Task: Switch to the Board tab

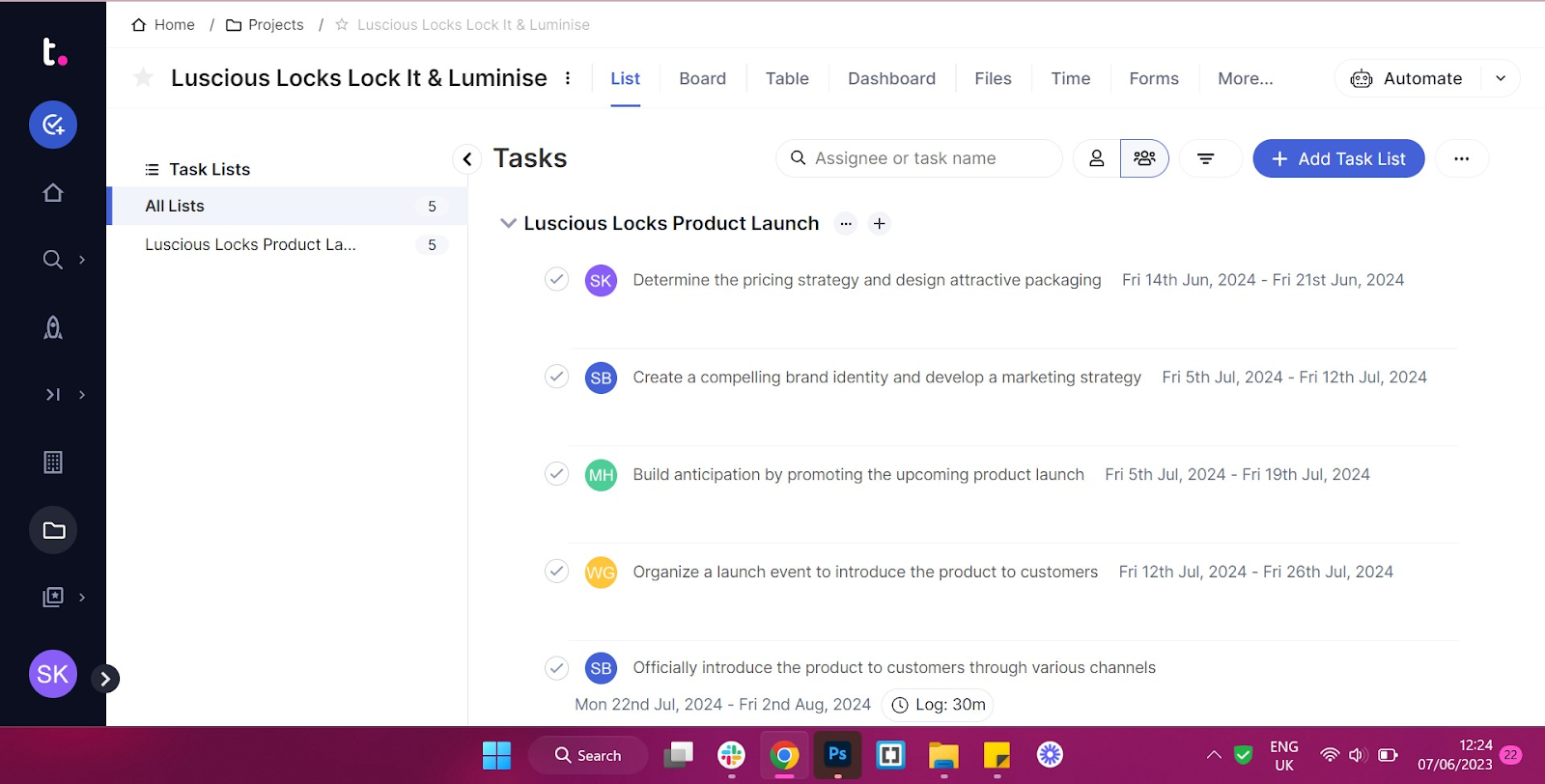Action: tap(702, 78)
